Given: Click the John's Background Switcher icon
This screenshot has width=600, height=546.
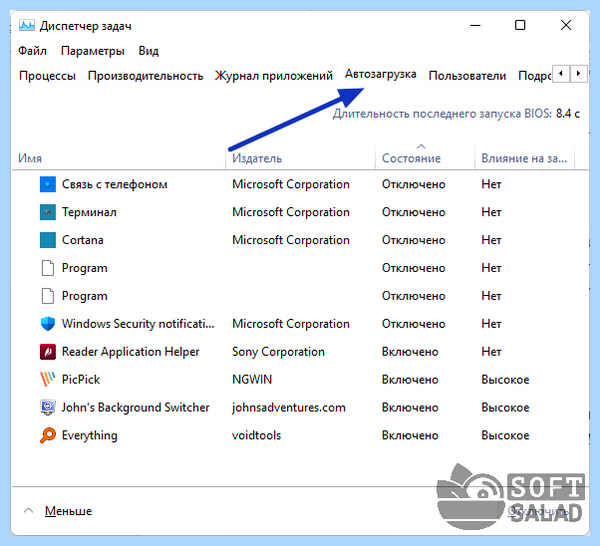Looking at the screenshot, I should [48, 407].
